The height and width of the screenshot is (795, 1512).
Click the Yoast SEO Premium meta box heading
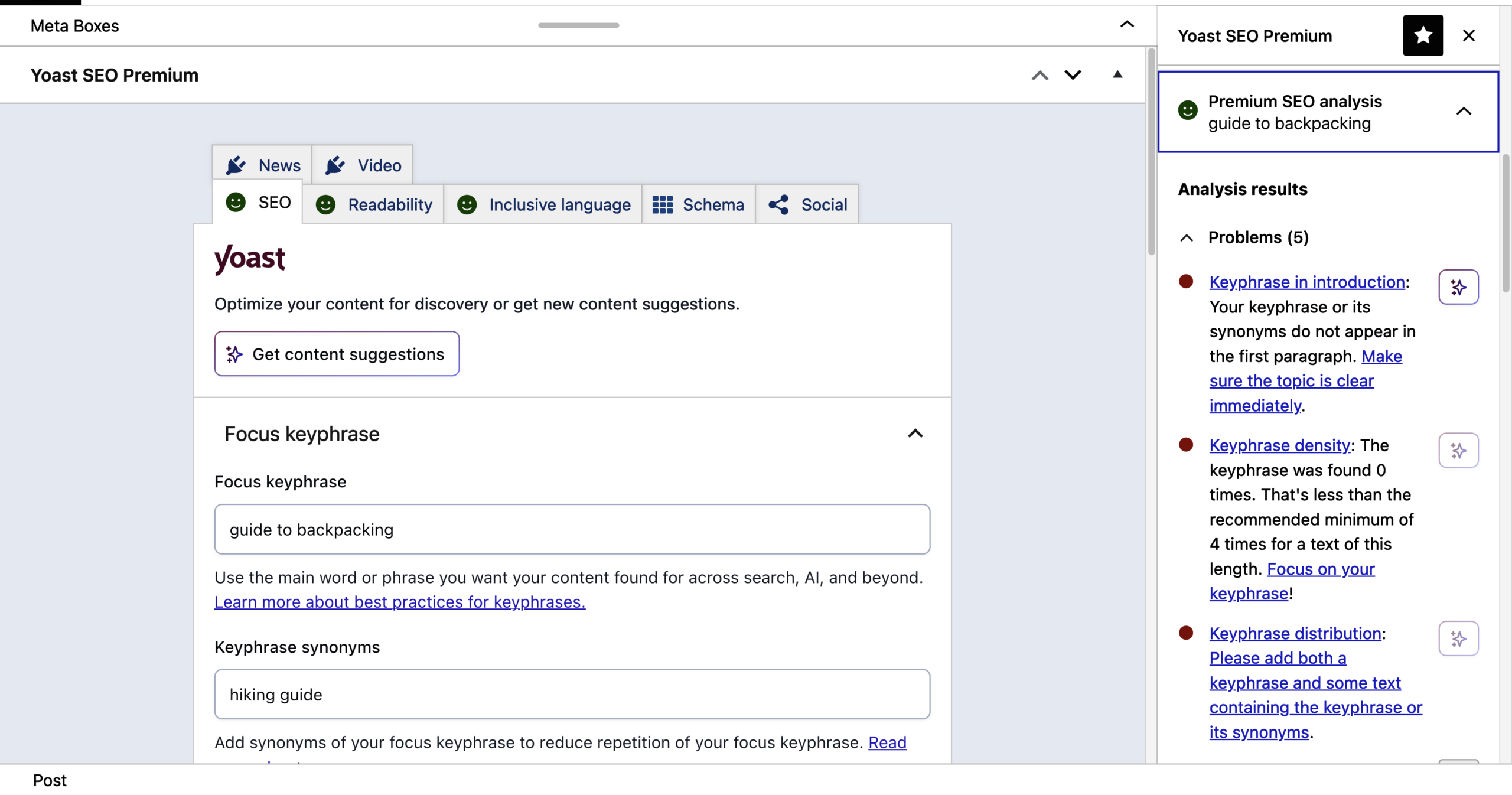(115, 75)
